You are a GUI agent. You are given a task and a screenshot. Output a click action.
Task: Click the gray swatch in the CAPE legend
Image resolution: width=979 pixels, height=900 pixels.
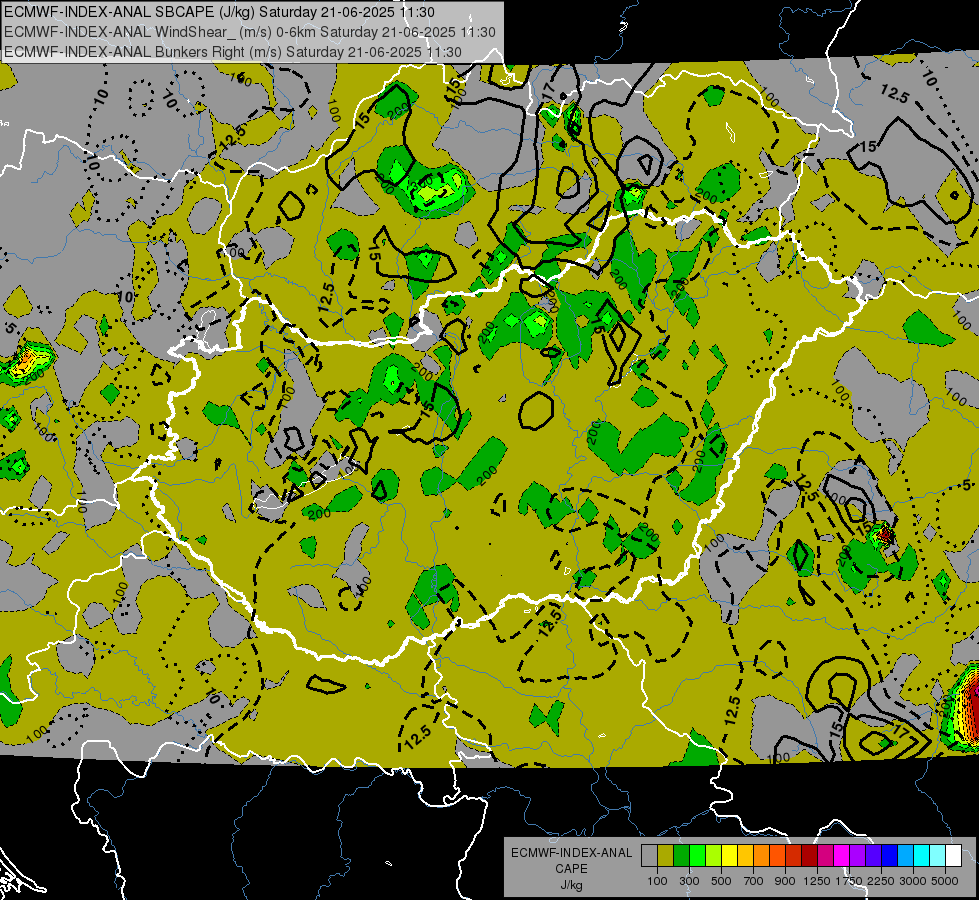(x=649, y=855)
